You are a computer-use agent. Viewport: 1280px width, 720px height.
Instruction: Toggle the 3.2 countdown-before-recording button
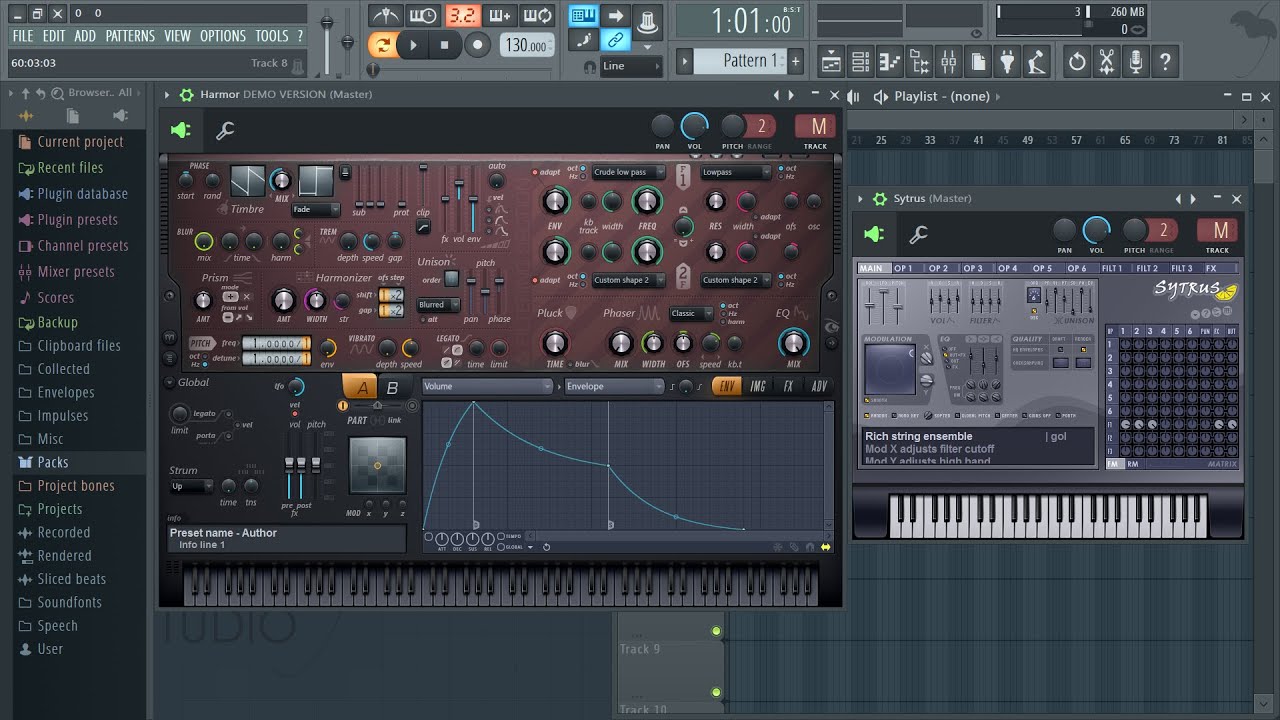[462, 15]
